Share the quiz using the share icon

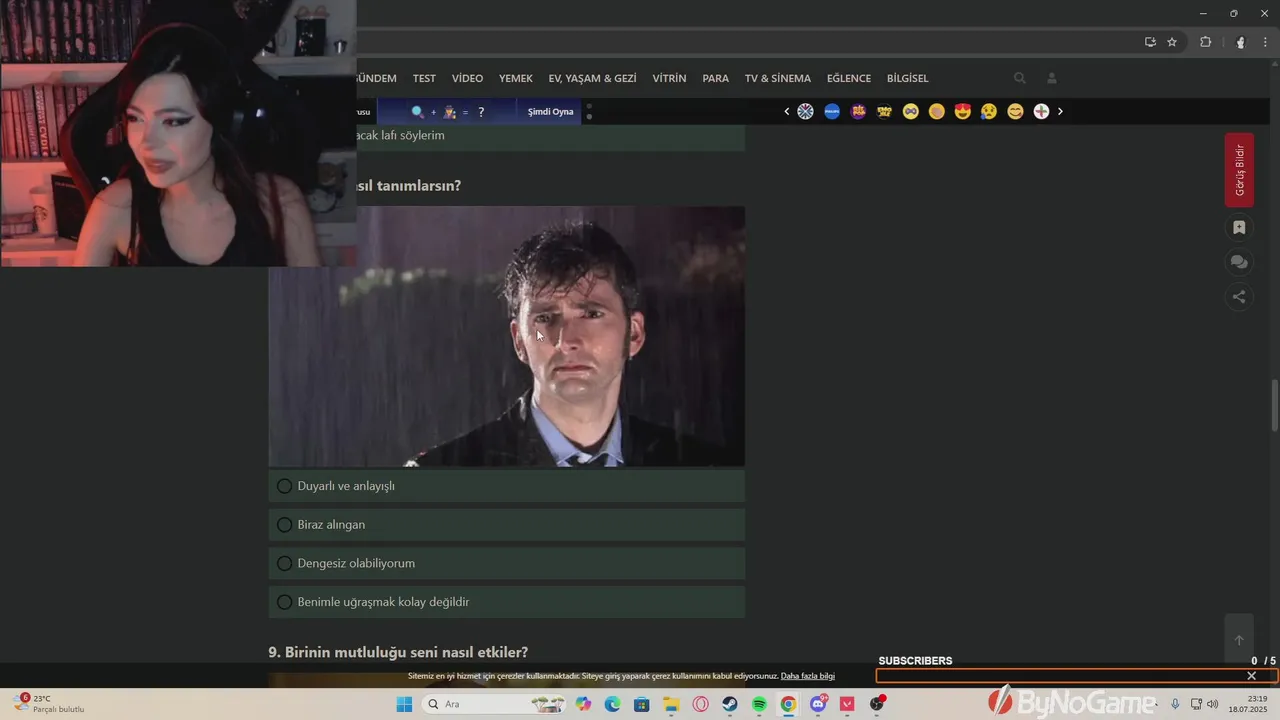pyautogui.click(x=1239, y=296)
